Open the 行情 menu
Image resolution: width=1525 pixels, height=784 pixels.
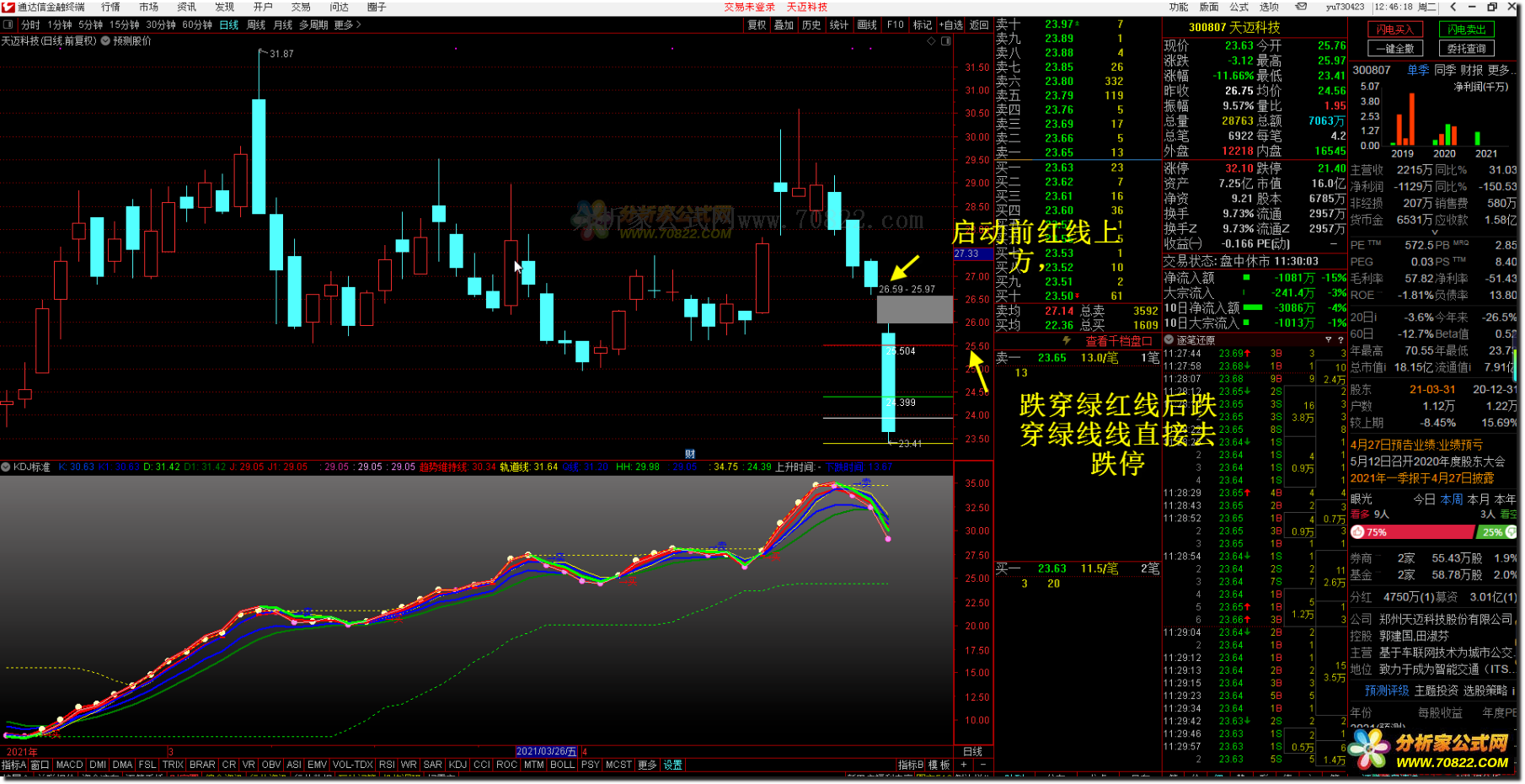[x=111, y=7]
